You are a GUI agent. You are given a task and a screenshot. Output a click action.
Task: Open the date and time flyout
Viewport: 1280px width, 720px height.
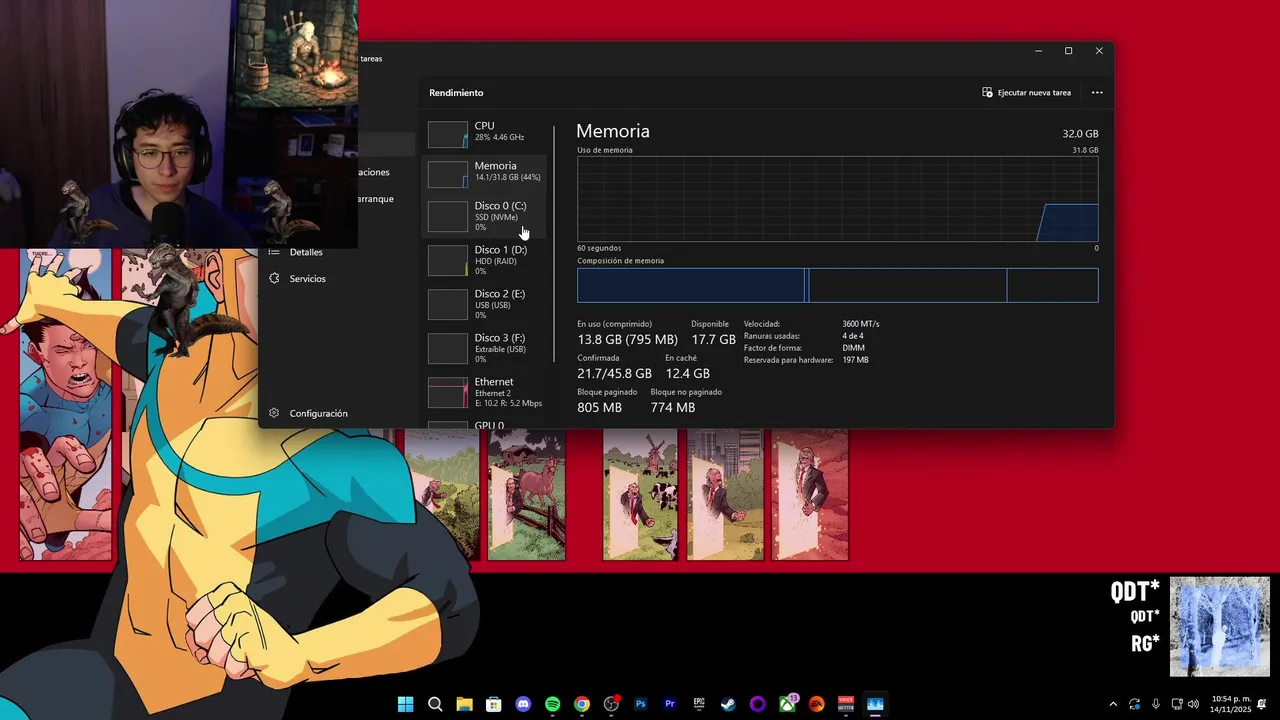click(1230, 704)
